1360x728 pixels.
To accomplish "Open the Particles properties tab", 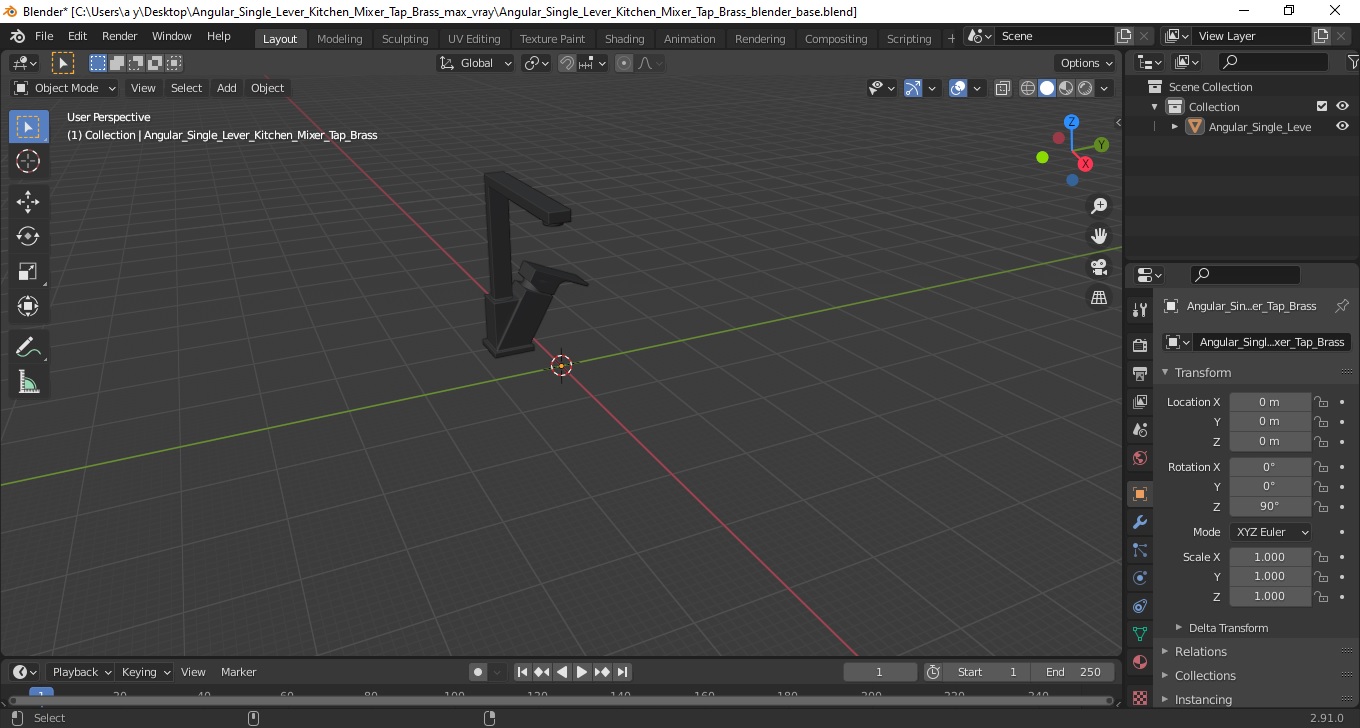I will point(1139,550).
